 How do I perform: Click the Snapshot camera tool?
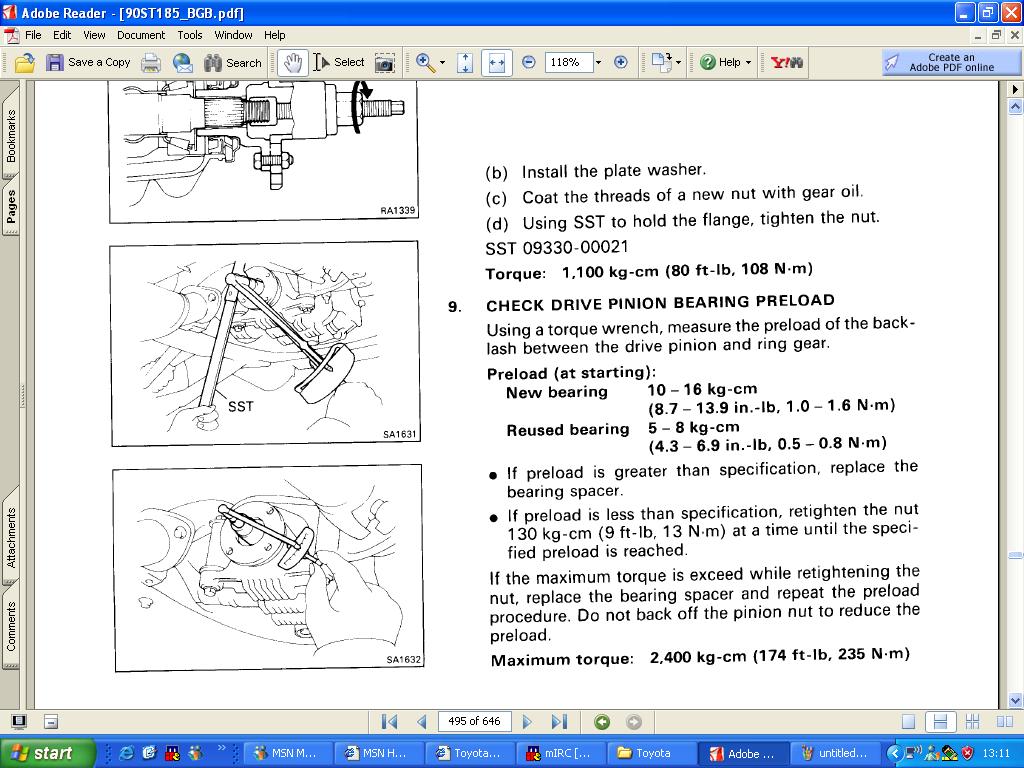point(384,62)
